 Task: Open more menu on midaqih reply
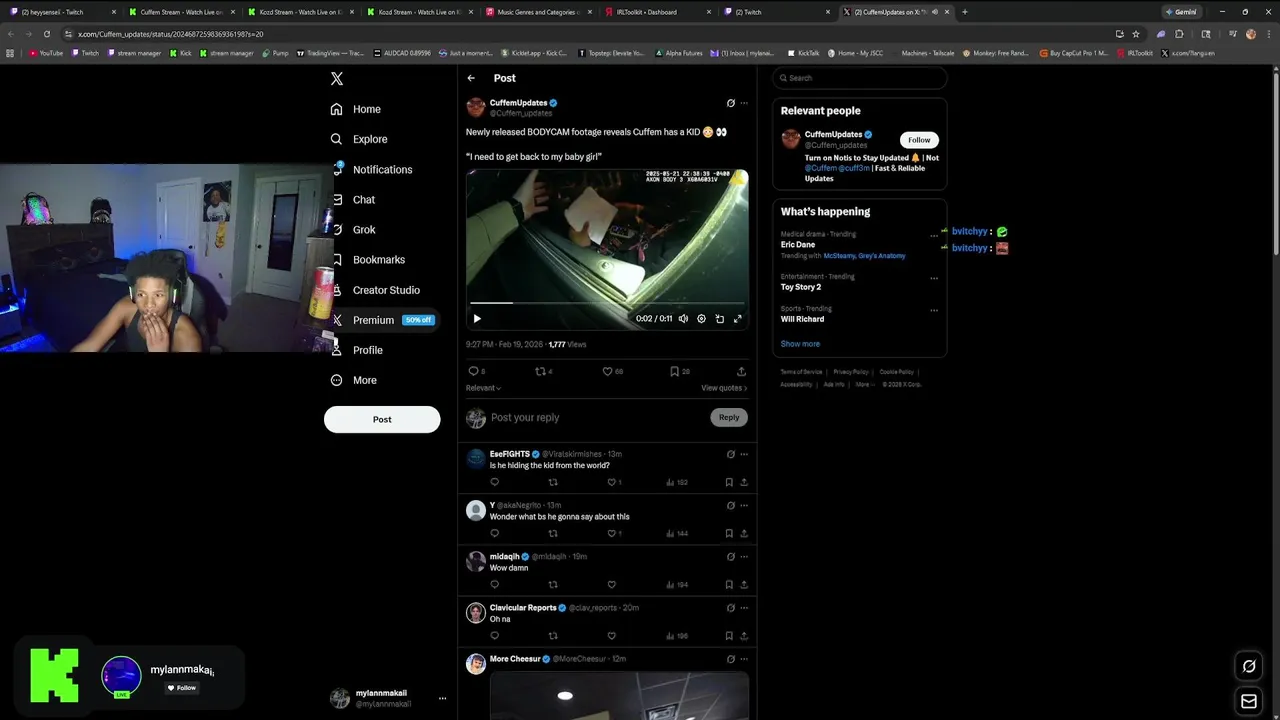click(x=743, y=556)
